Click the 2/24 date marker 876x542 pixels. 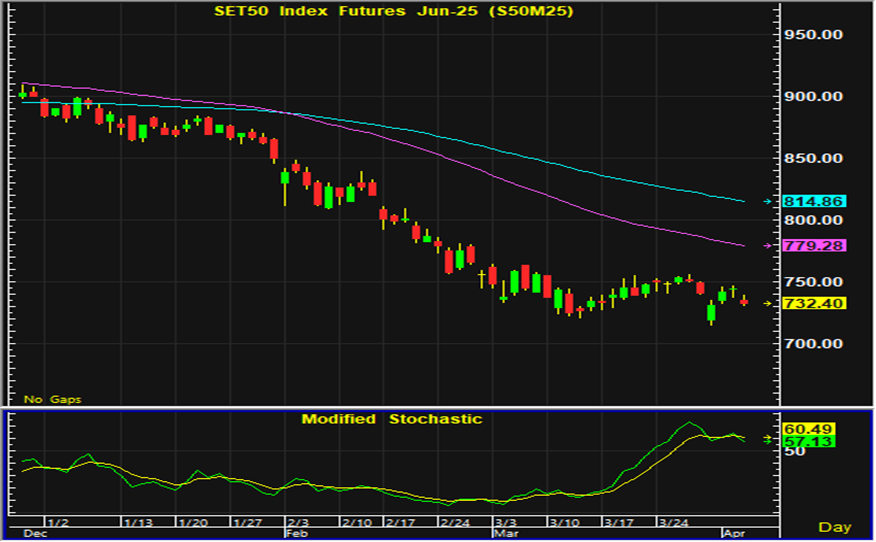(x=455, y=523)
